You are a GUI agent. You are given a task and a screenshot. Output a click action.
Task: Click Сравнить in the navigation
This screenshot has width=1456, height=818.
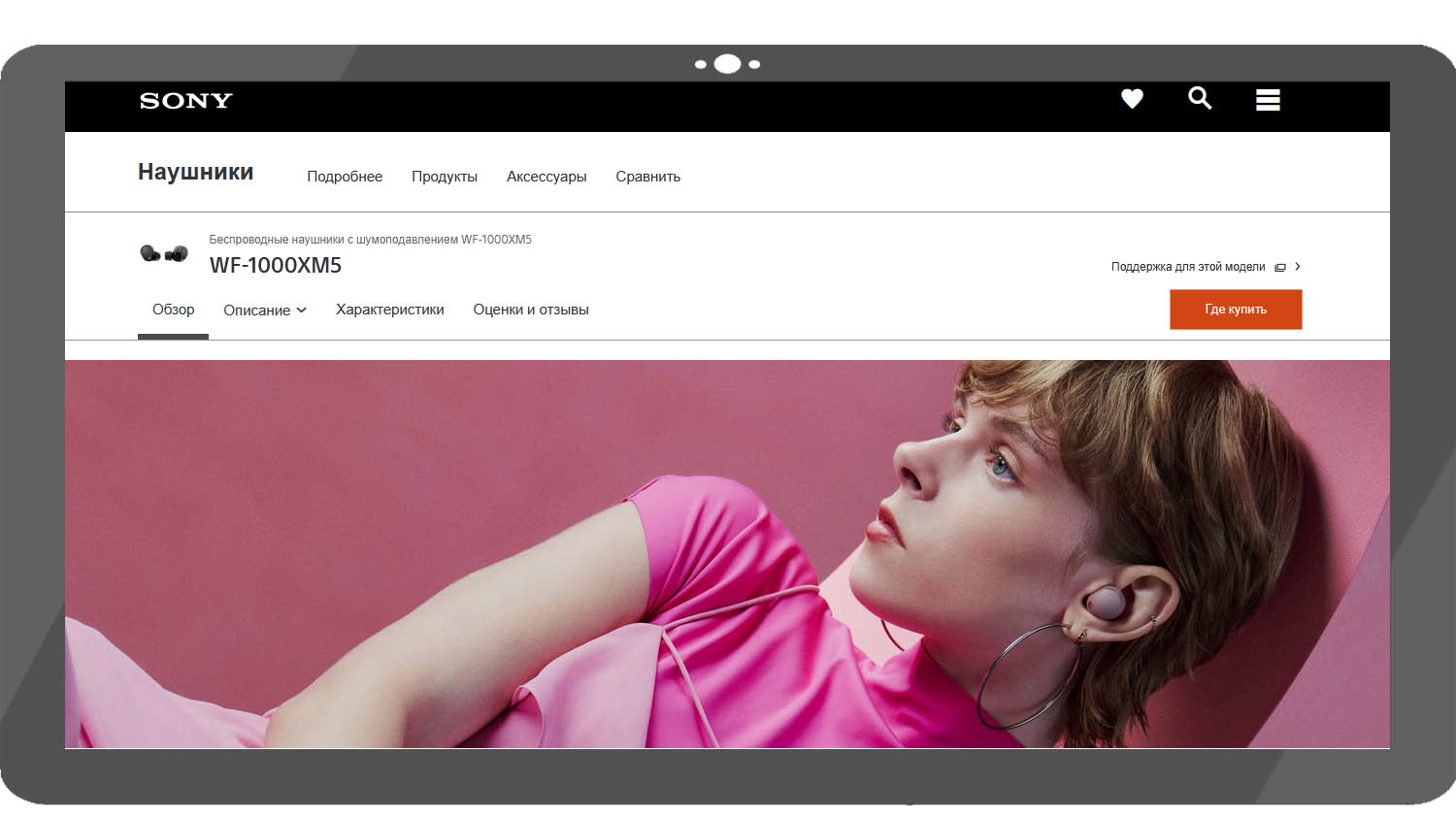coord(647,177)
